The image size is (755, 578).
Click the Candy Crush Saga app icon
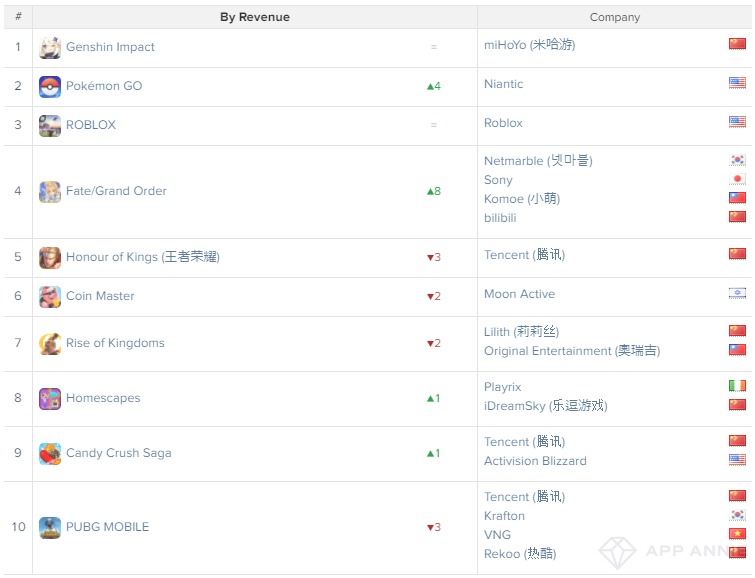coord(50,454)
